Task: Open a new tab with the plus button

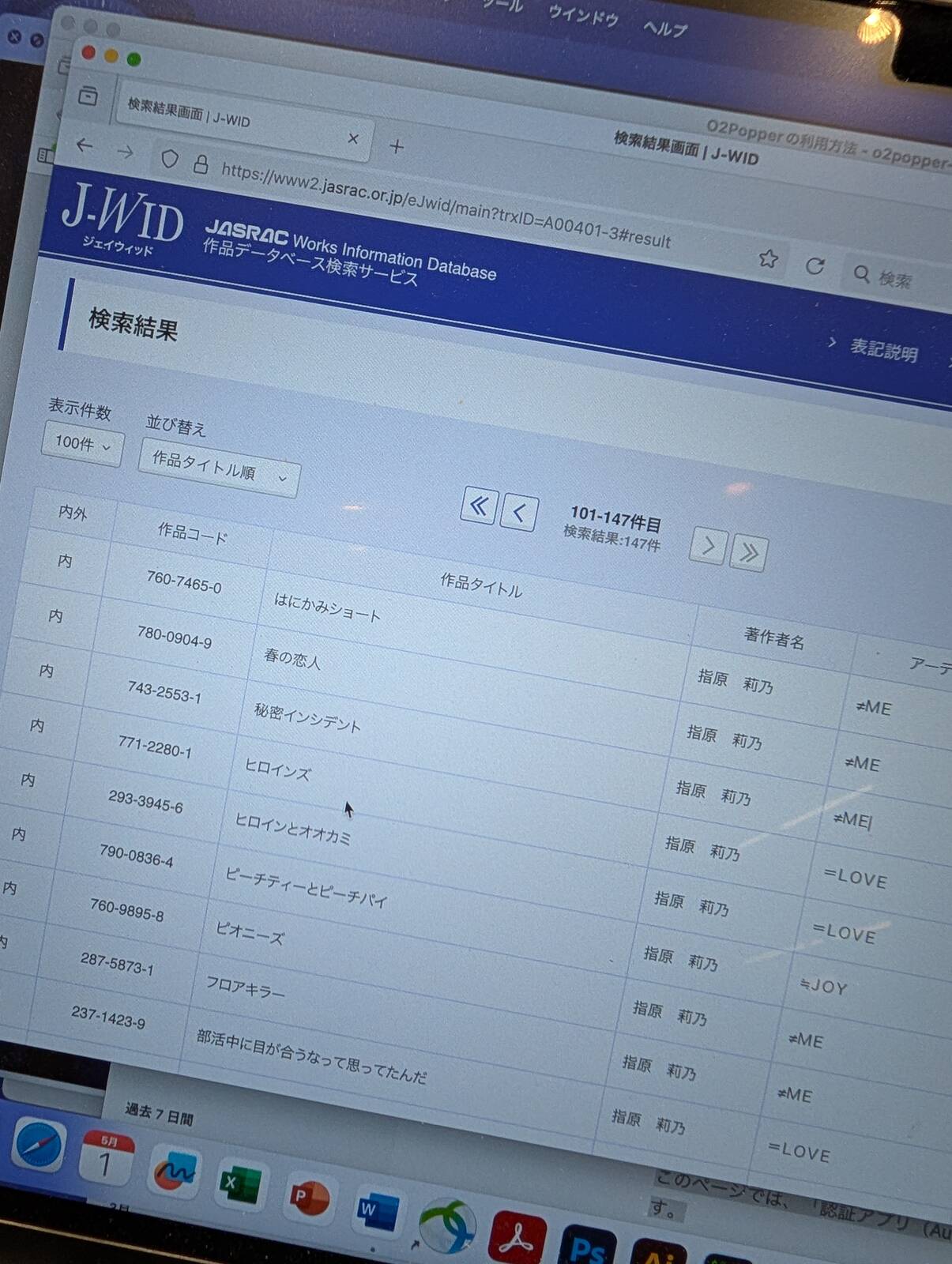Action: pyautogui.click(x=397, y=146)
